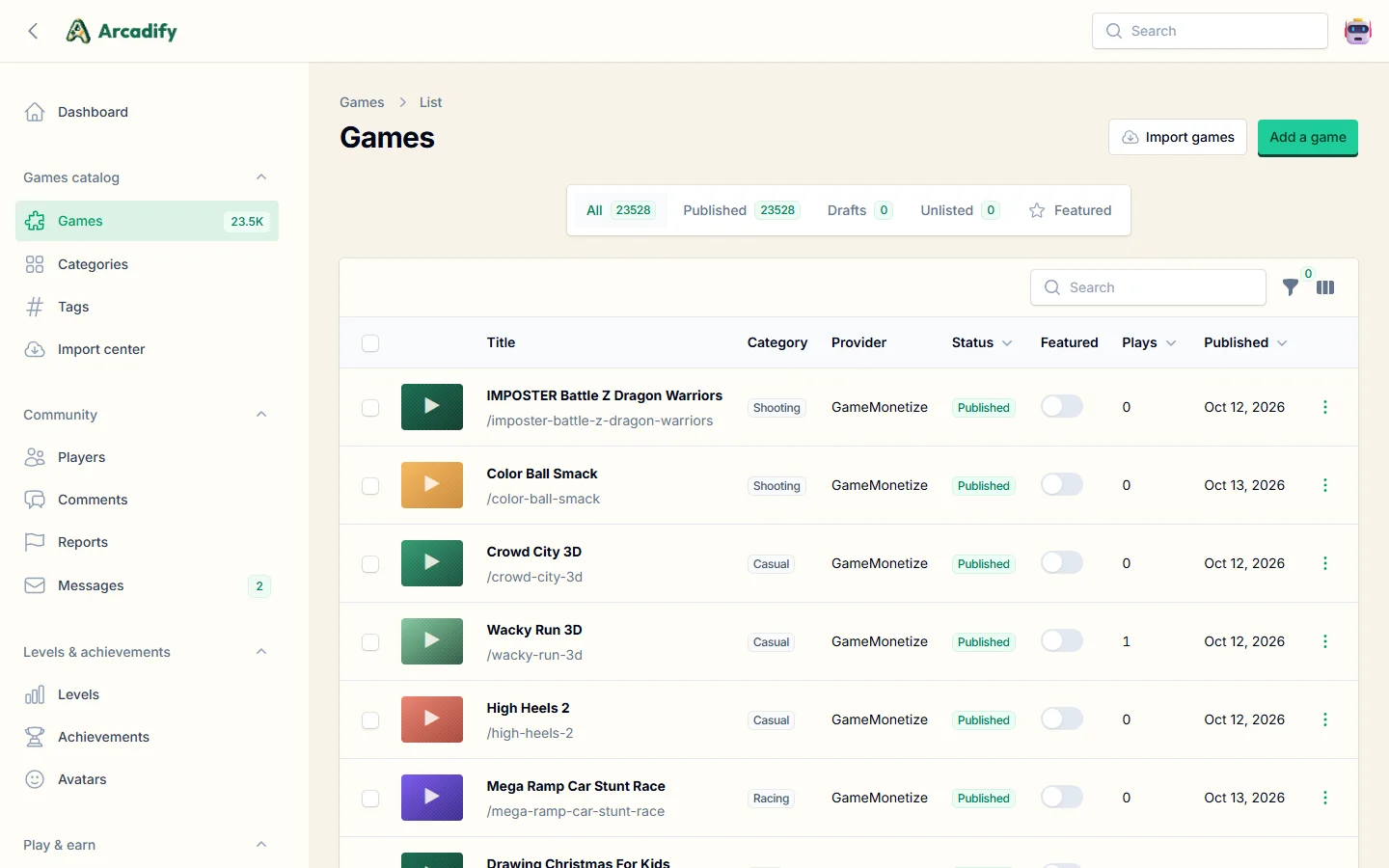Image resolution: width=1389 pixels, height=868 pixels.
Task: Go to Dashboard in the sidebar
Action: [147, 112]
